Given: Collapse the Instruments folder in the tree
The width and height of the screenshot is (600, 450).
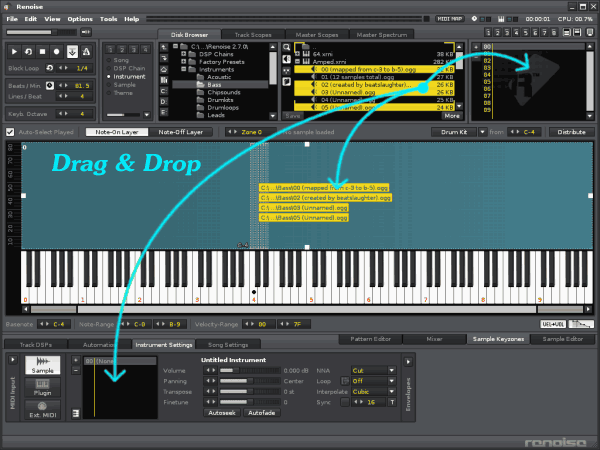Looking at the screenshot, I should [184, 69].
